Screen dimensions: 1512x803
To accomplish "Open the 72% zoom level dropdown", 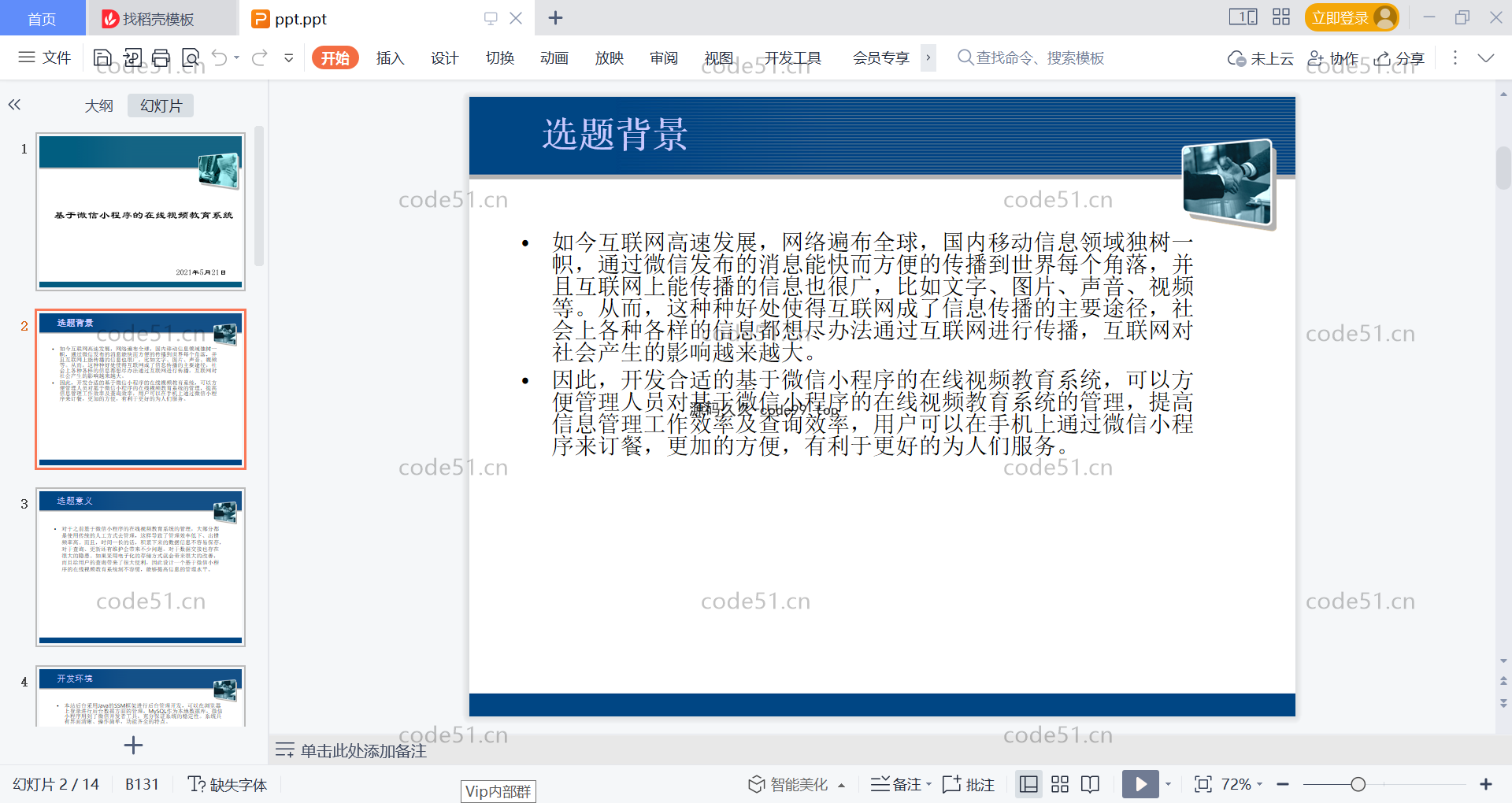I will 1242,784.
